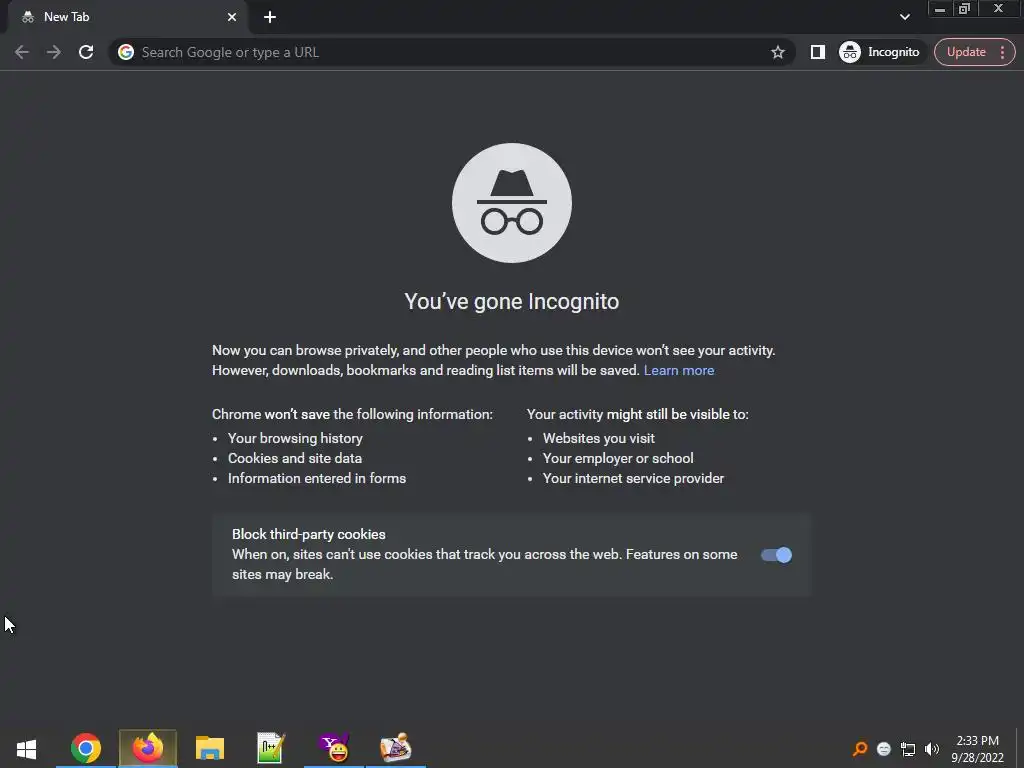Screen dimensions: 1024x768
Task: Click "Cookies and site data" bullet text
Action: [x=295, y=458]
